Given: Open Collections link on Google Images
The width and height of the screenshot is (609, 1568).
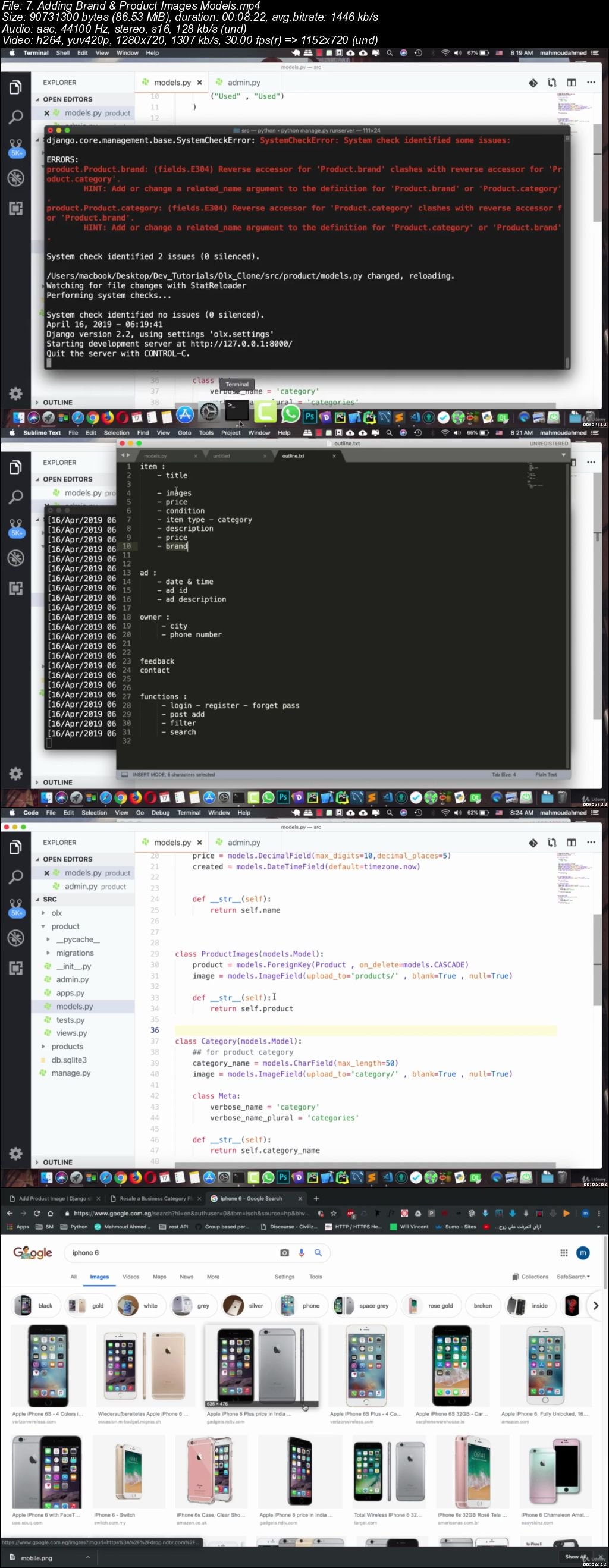Looking at the screenshot, I should point(530,1277).
